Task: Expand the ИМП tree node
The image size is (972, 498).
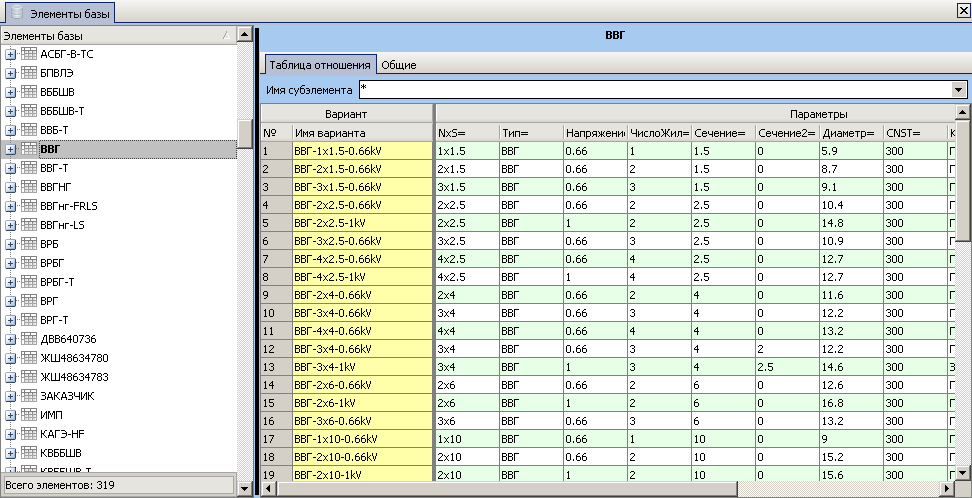Action: tap(10, 415)
